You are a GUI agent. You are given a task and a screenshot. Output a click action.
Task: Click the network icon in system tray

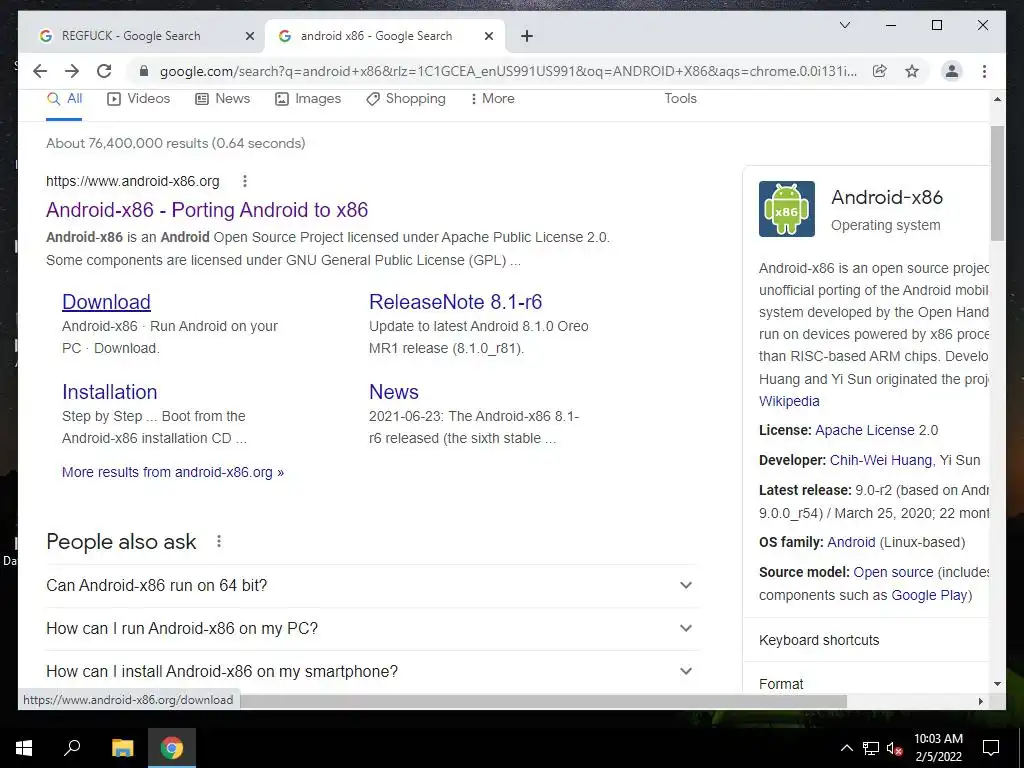[x=871, y=748]
